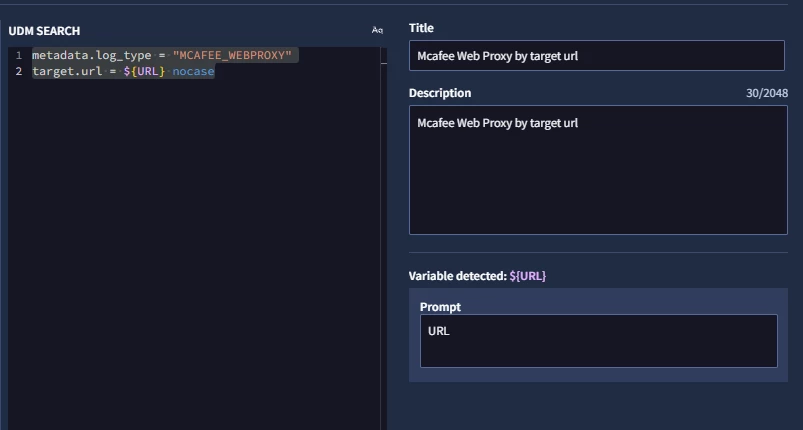The width and height of the screenshot is (803, 430).
Task: Click the Prompt label
Action: coord(440,307)
